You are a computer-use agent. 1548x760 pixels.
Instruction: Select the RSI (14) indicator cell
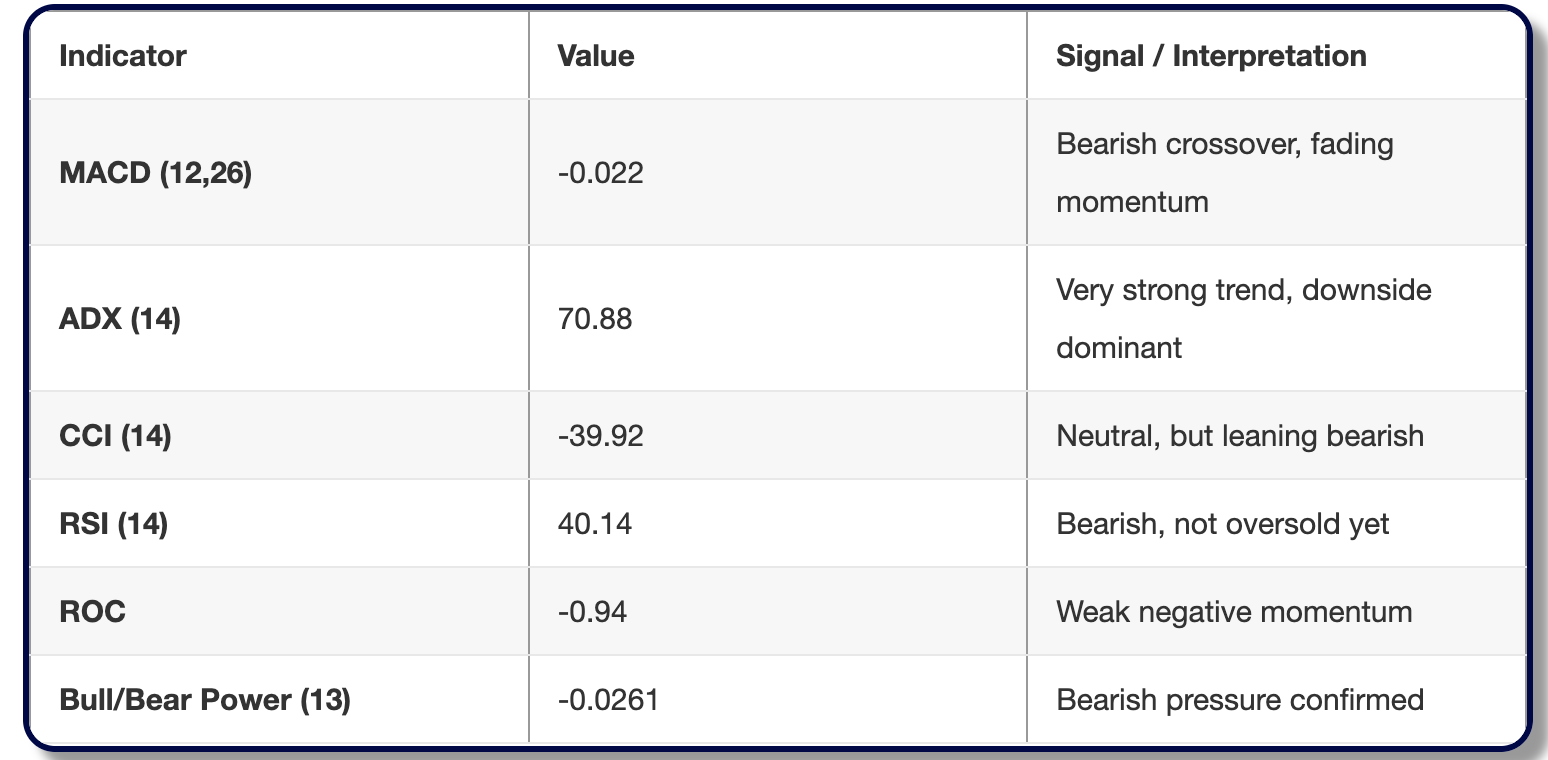click(114, 524)
